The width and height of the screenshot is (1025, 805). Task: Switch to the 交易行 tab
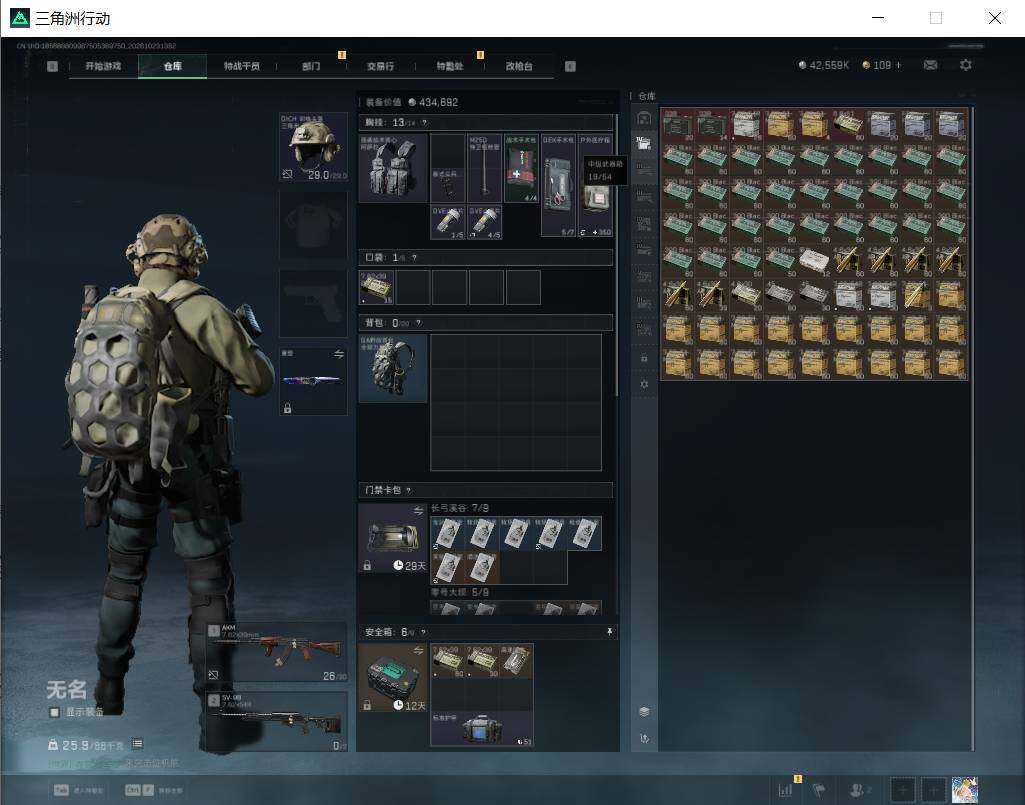pos(380,66)
